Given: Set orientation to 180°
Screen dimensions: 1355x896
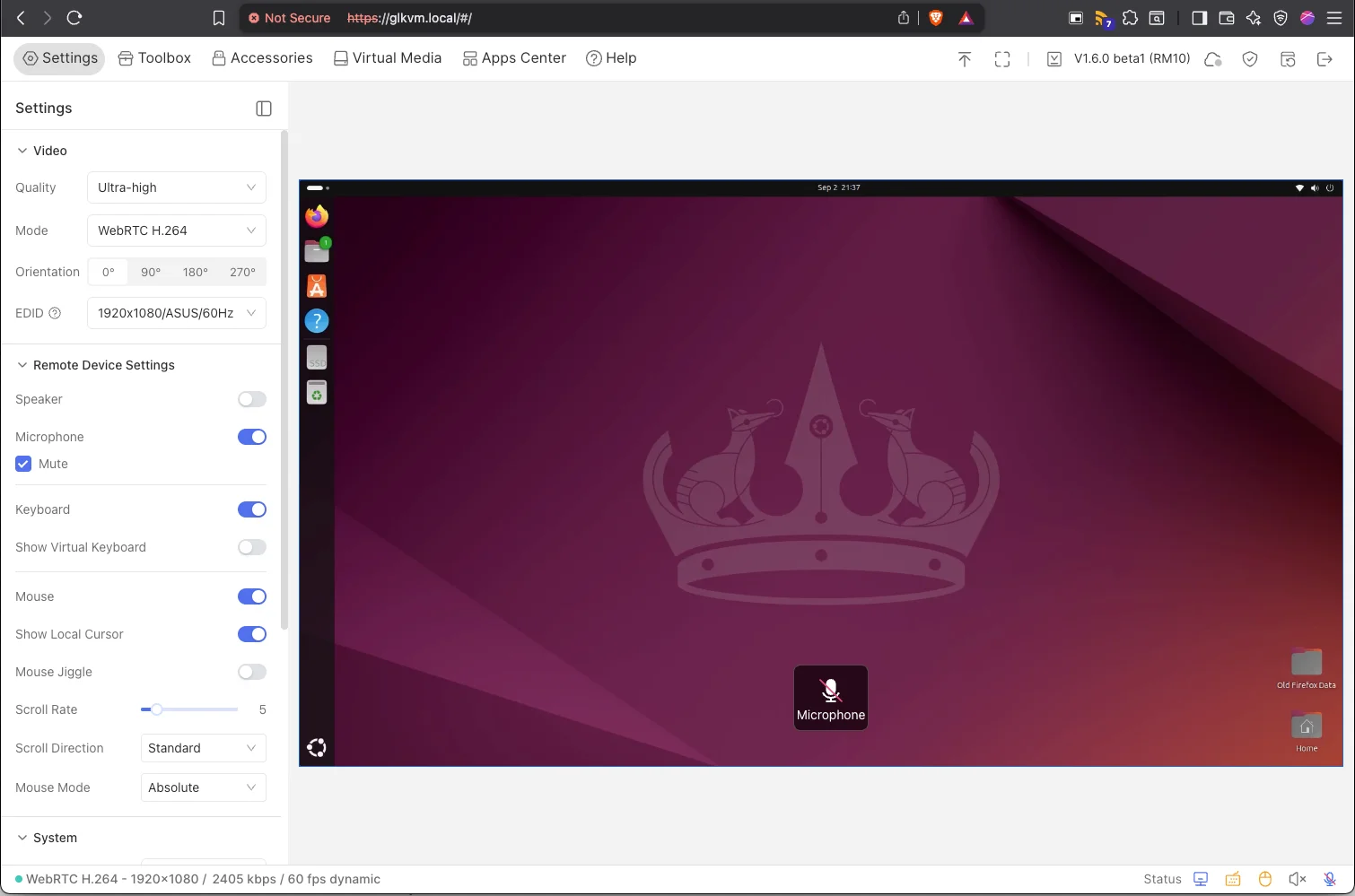Looking at the screenshot, I should (x=196, y=272).
